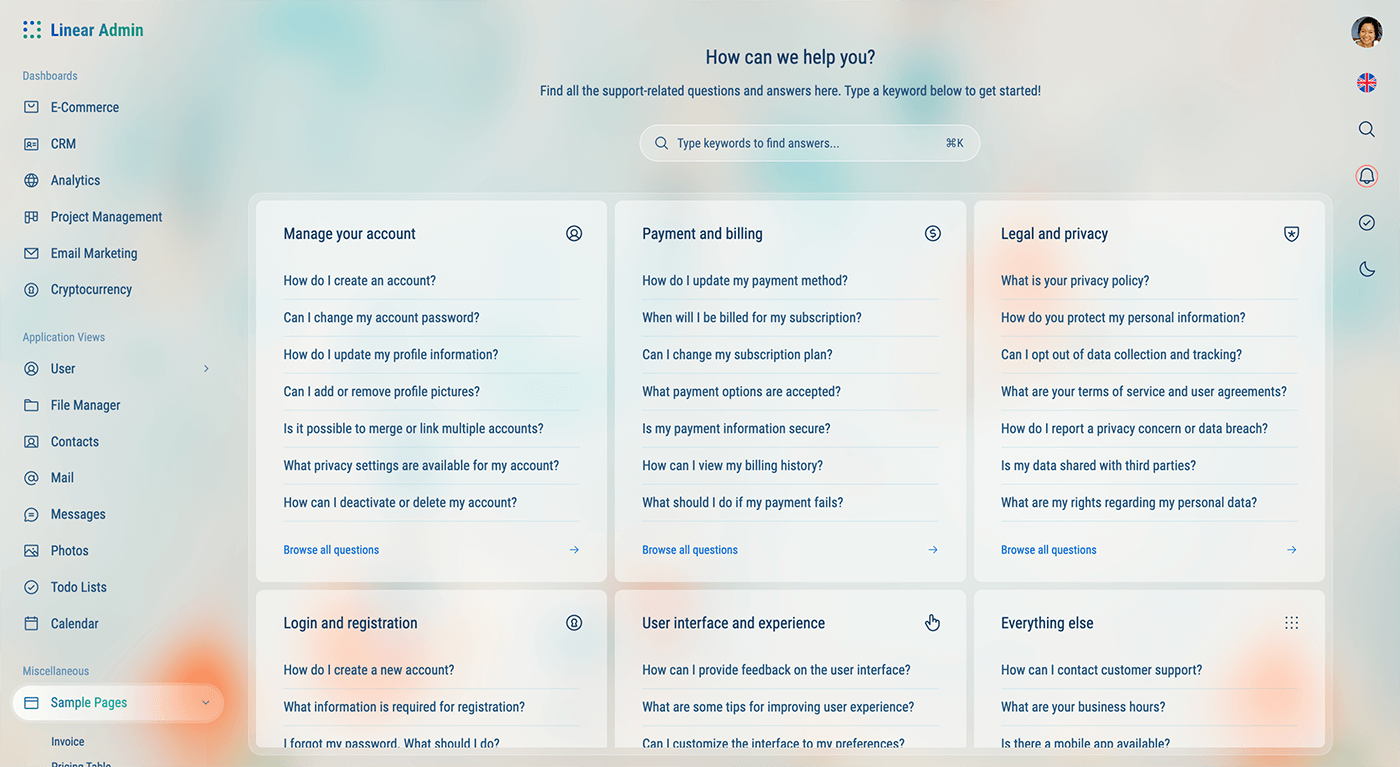Viewport: 1400px width, 767px height.
Task: Click the Cryptocurrency sidebar icon
Action: 32,290
